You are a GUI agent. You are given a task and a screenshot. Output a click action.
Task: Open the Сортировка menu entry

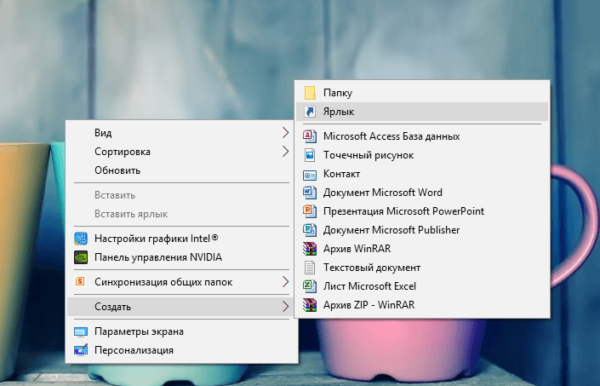point(182,151)
